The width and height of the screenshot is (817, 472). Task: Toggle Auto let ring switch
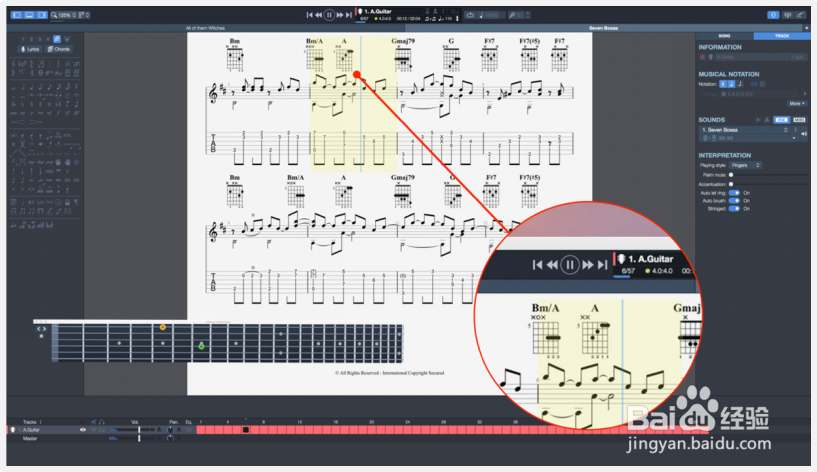(x=734, y=193)
